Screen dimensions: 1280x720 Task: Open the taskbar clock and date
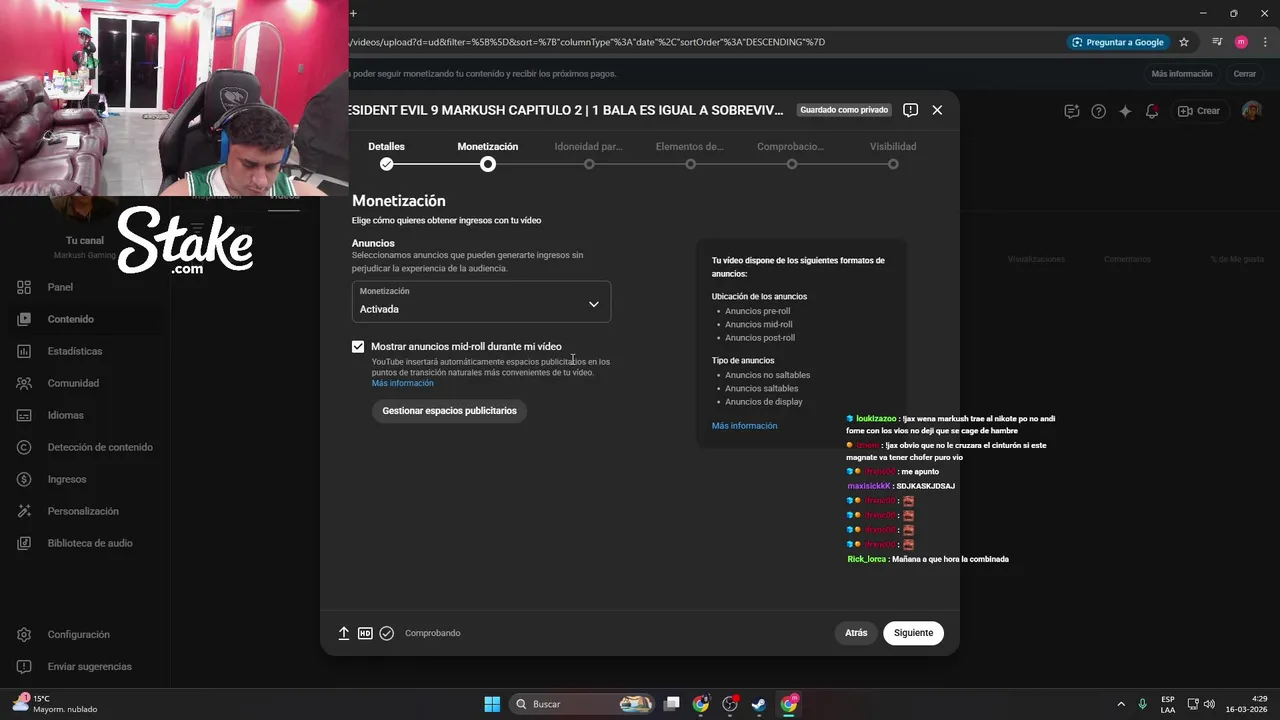(1248, 704)
